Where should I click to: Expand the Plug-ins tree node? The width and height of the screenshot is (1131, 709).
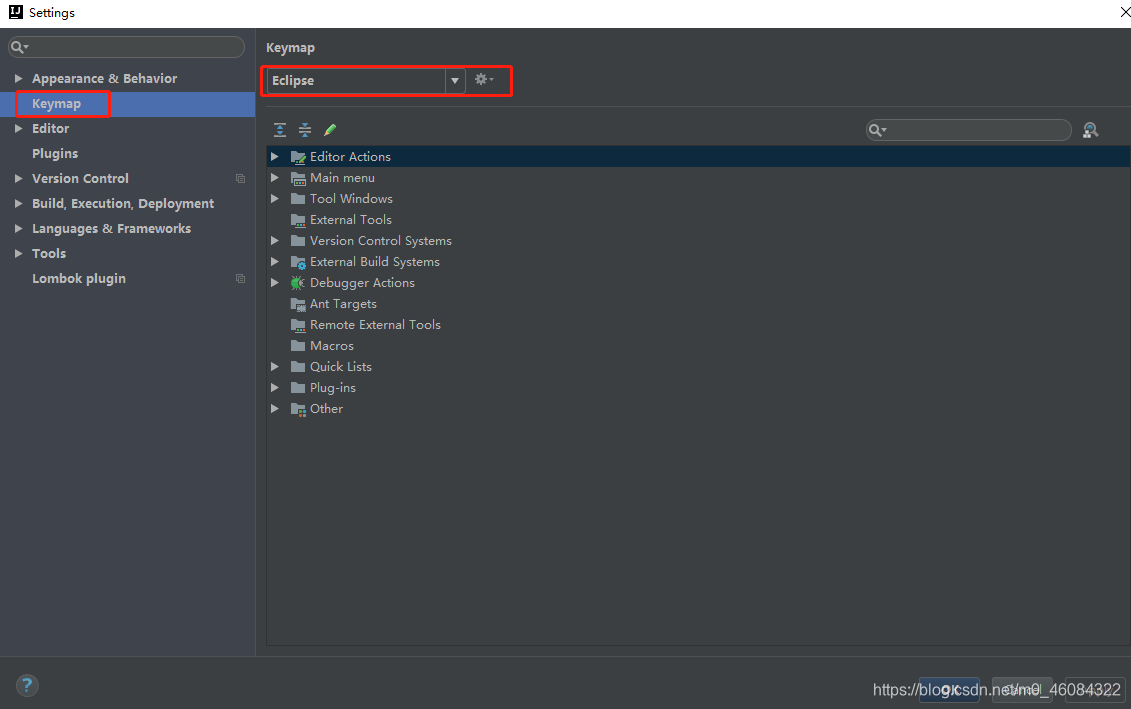click(x=275, y=388)
